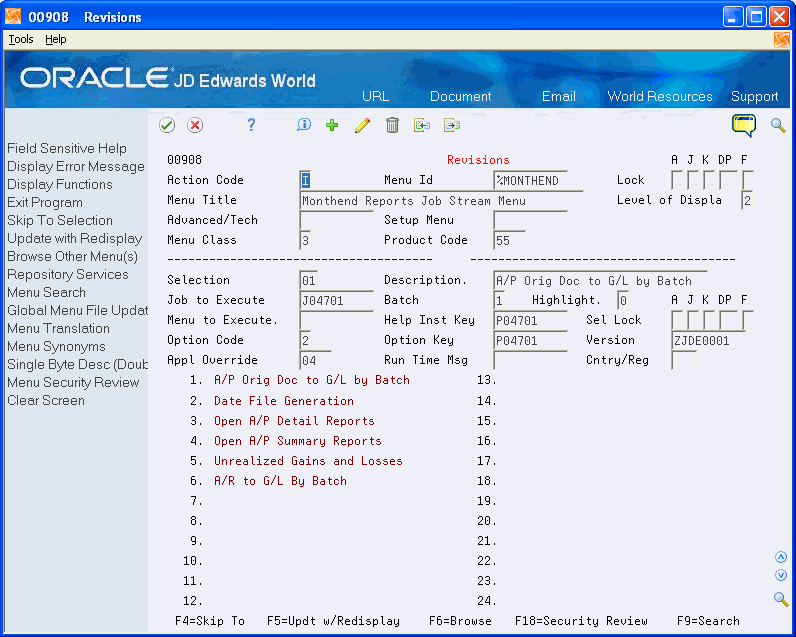
Task: Click the green plus Add icon
Action: 332,125
